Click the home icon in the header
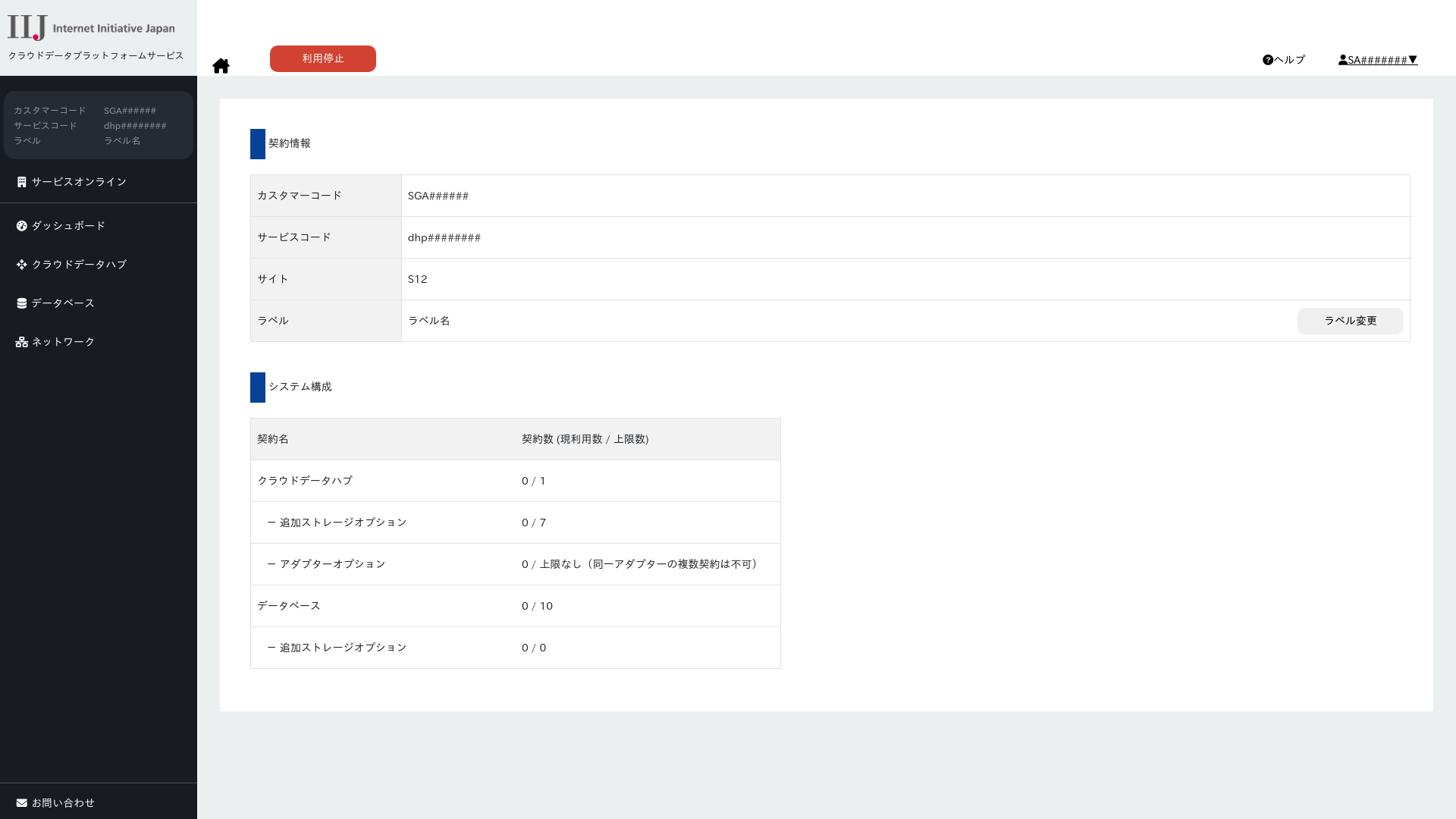Image resolution: width=1456 pixels, height=819 pixels. 221,66
